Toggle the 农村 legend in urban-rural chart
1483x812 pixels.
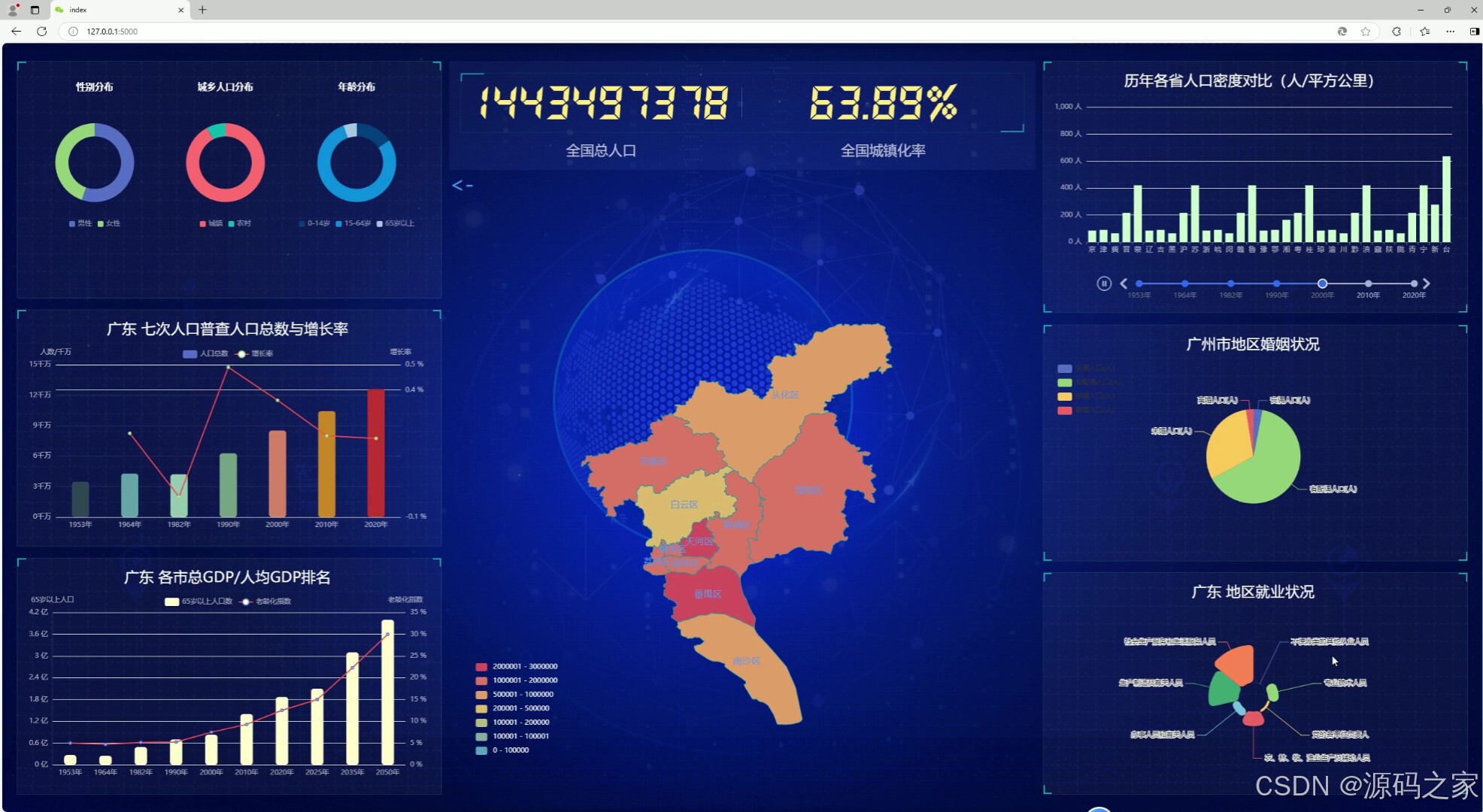point(239,223)
